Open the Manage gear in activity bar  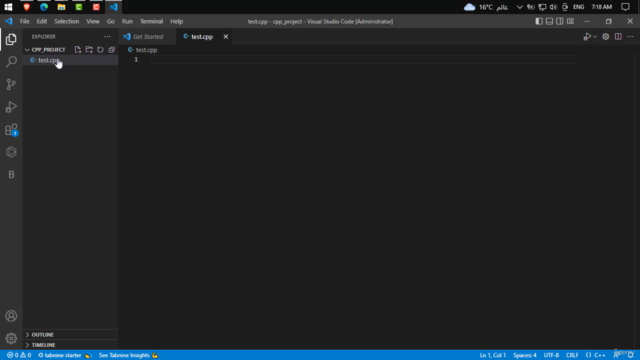coord(11,338)
